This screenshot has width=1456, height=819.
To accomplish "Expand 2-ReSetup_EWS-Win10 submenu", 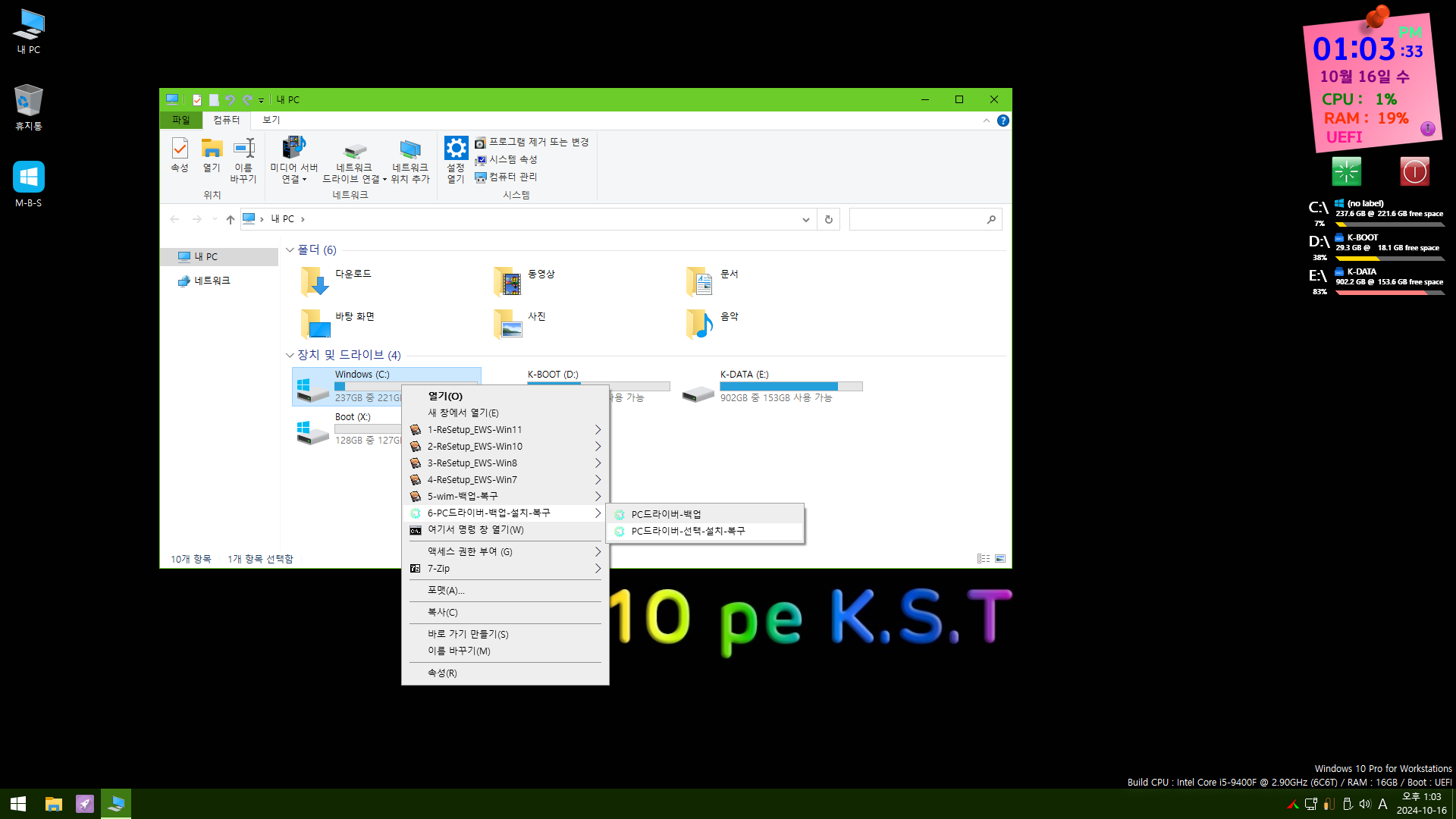I will [x=505, y=447].
